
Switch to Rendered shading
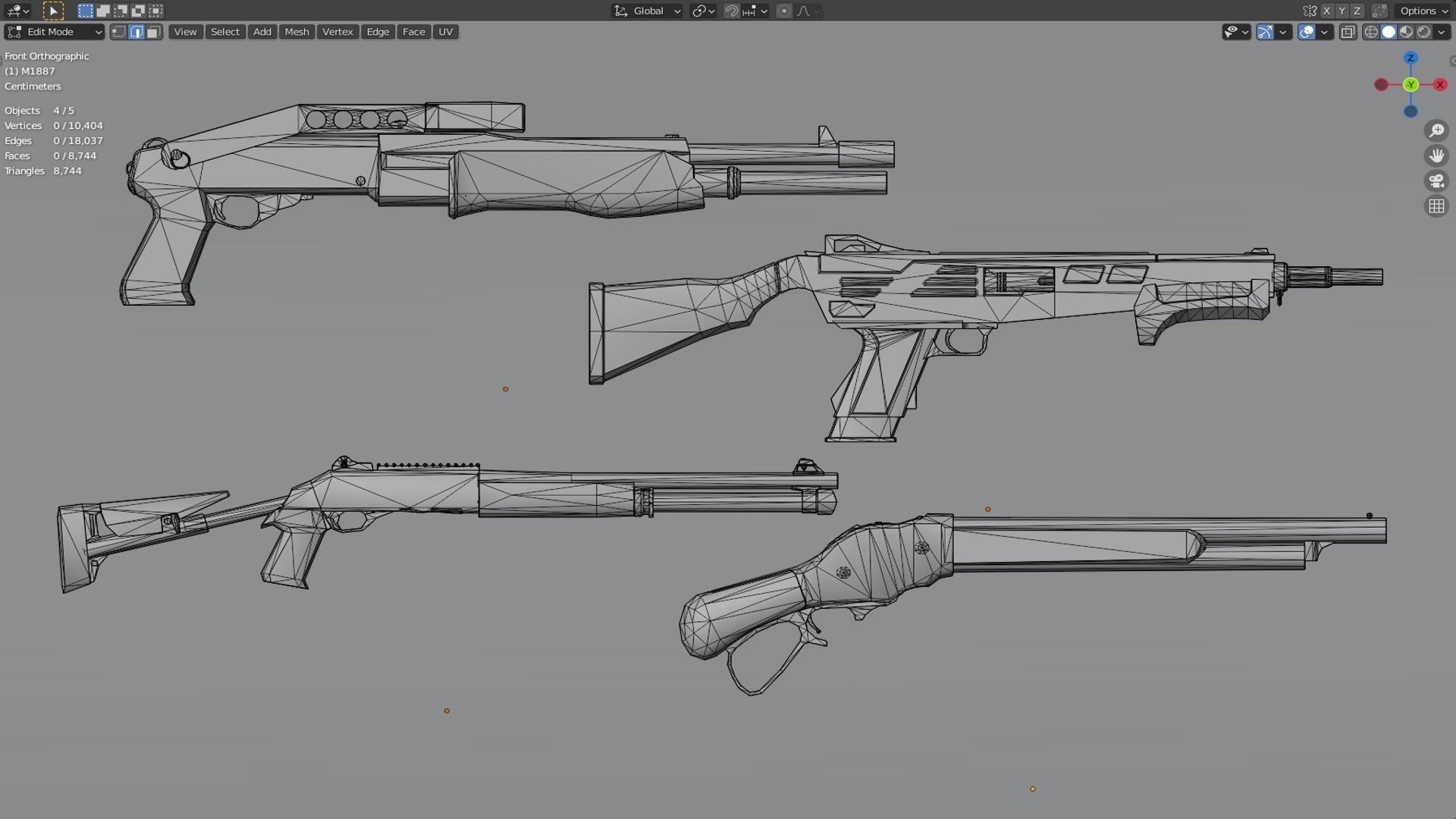pos(1423,32)
